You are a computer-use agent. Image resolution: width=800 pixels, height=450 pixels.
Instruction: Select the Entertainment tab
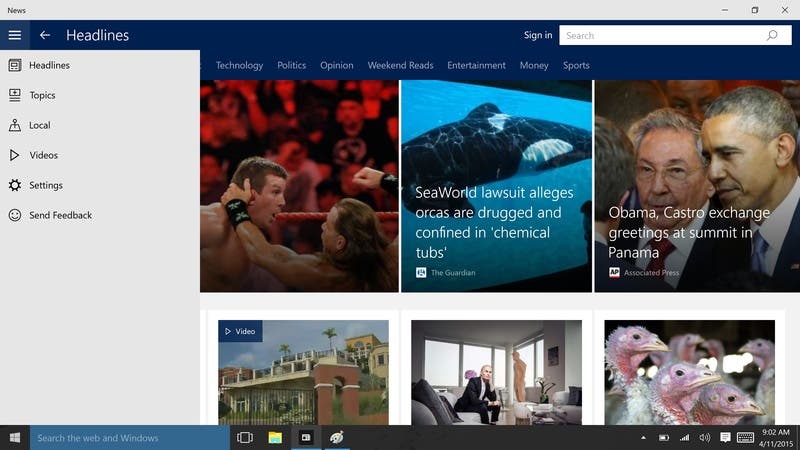(477, 65)
